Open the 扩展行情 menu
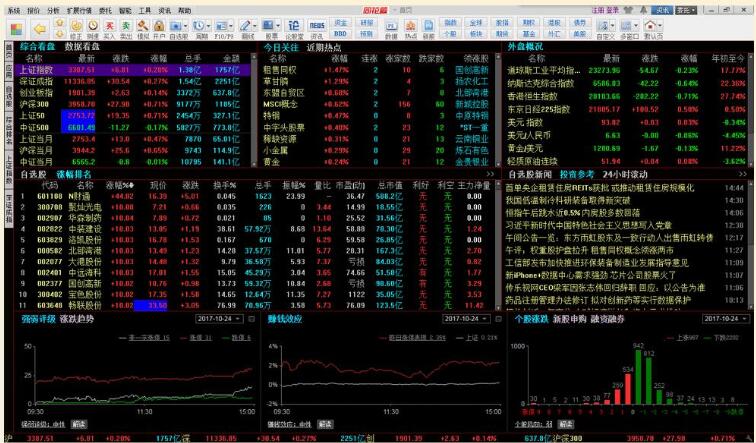The width and height of the screenshot is (756, 443). point(79,11)
